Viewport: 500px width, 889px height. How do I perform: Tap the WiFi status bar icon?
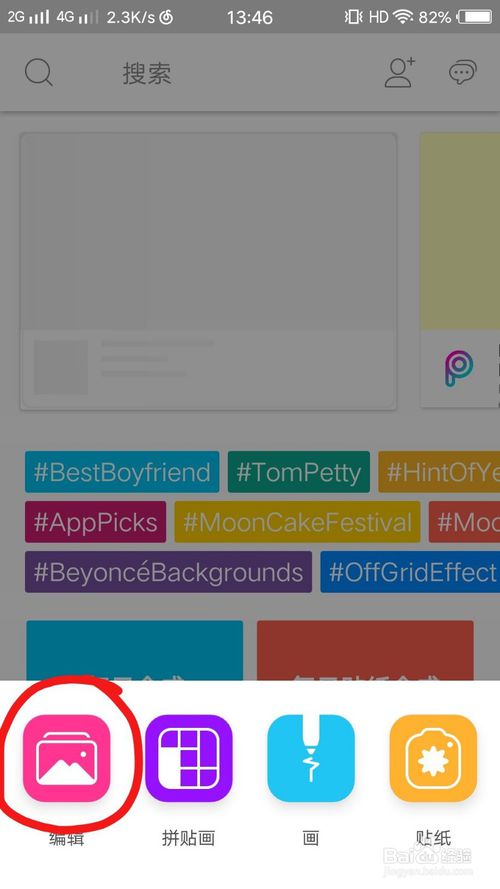point(403,17)
